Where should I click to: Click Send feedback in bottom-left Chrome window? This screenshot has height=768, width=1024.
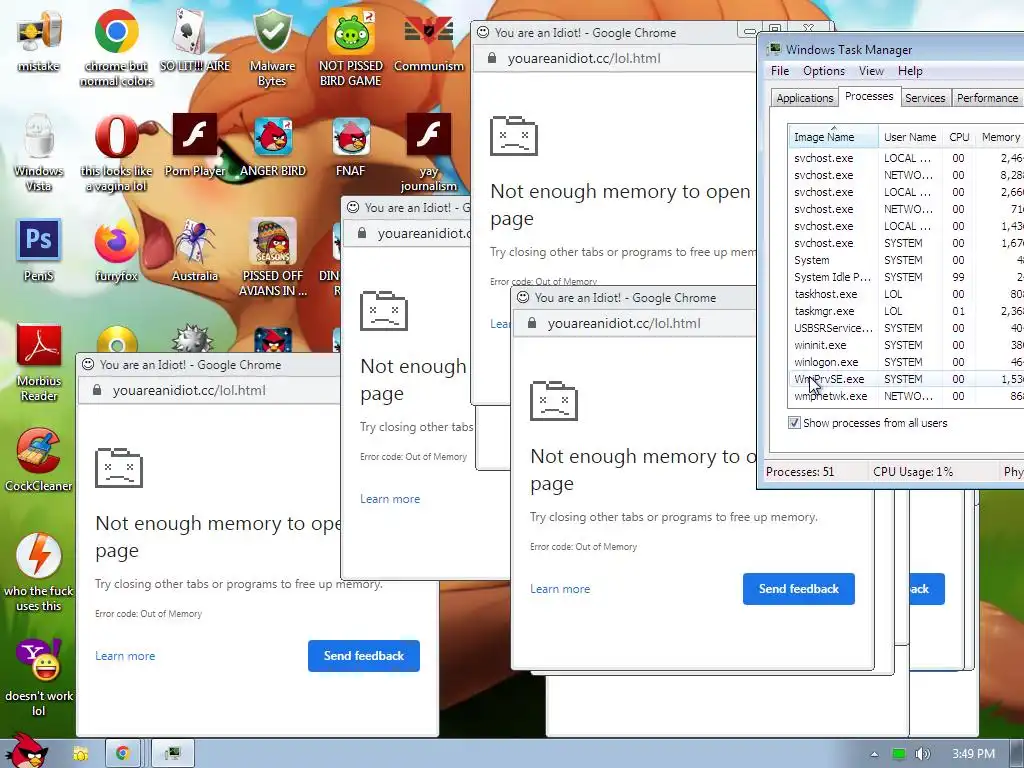click(x=364, y=656)
